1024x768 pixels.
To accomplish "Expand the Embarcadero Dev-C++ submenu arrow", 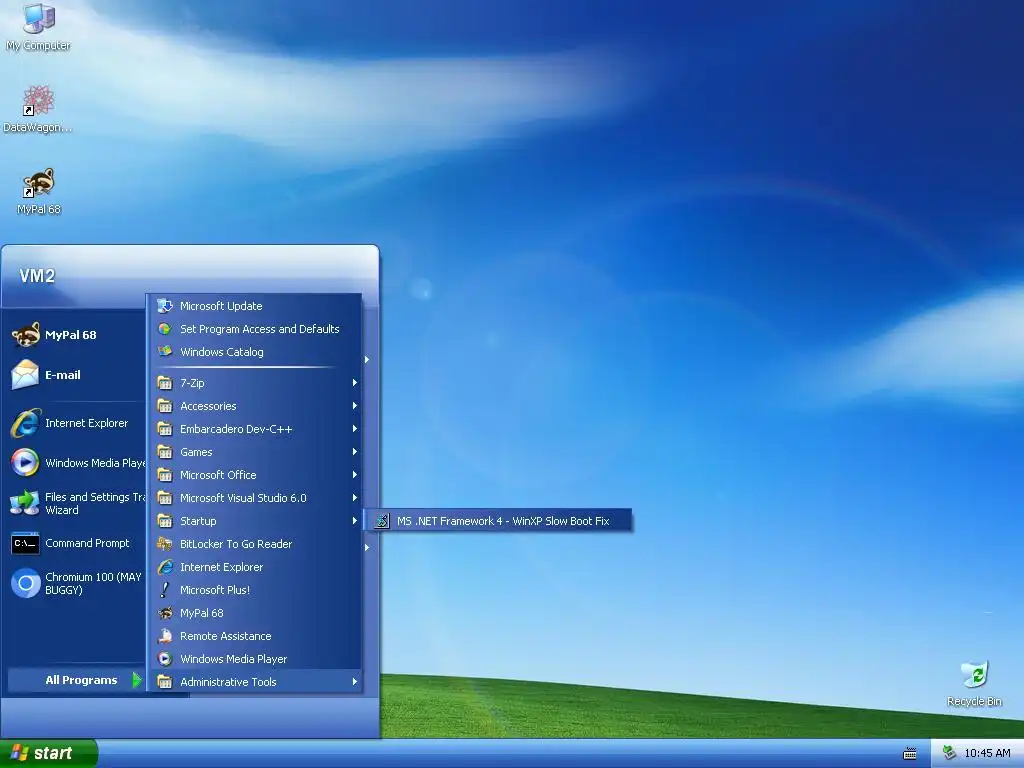I will point(355,428).
